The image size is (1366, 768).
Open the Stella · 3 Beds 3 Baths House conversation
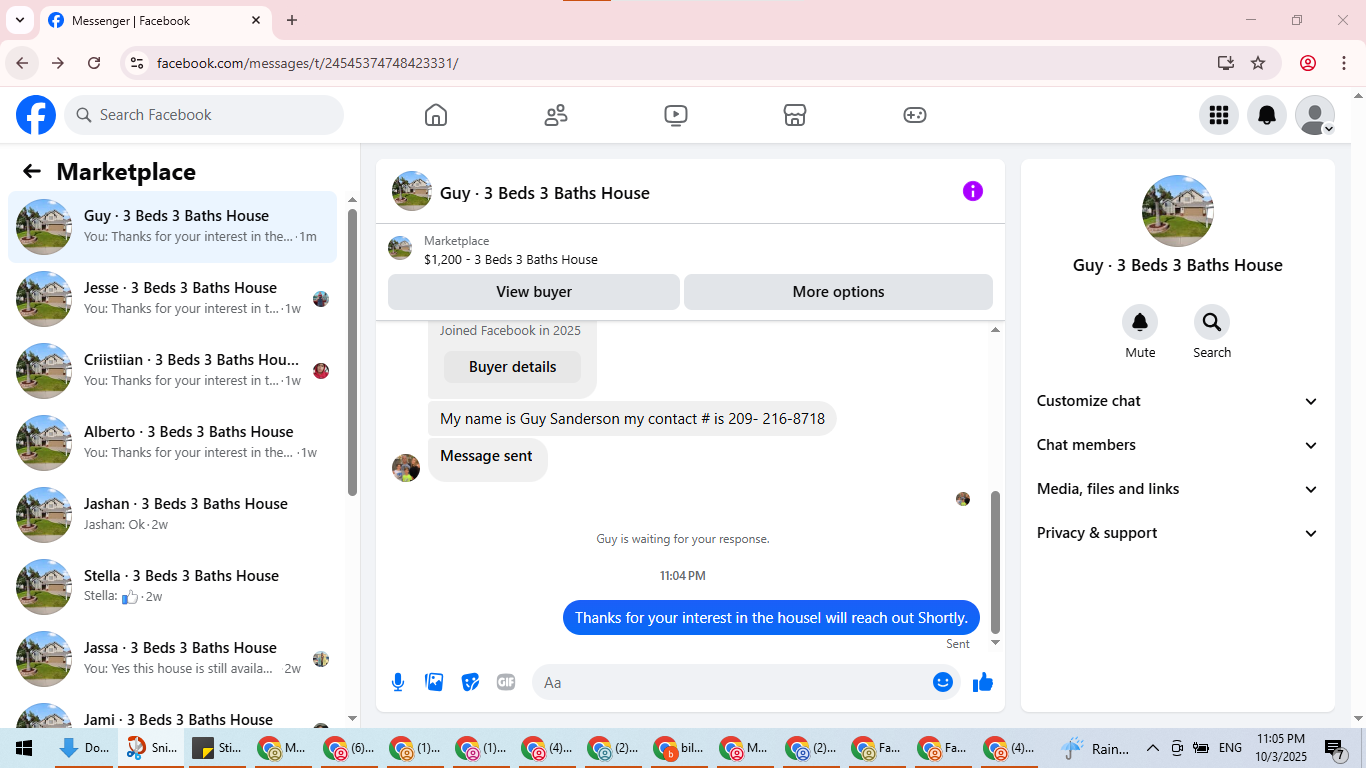[x=173, y=587]
